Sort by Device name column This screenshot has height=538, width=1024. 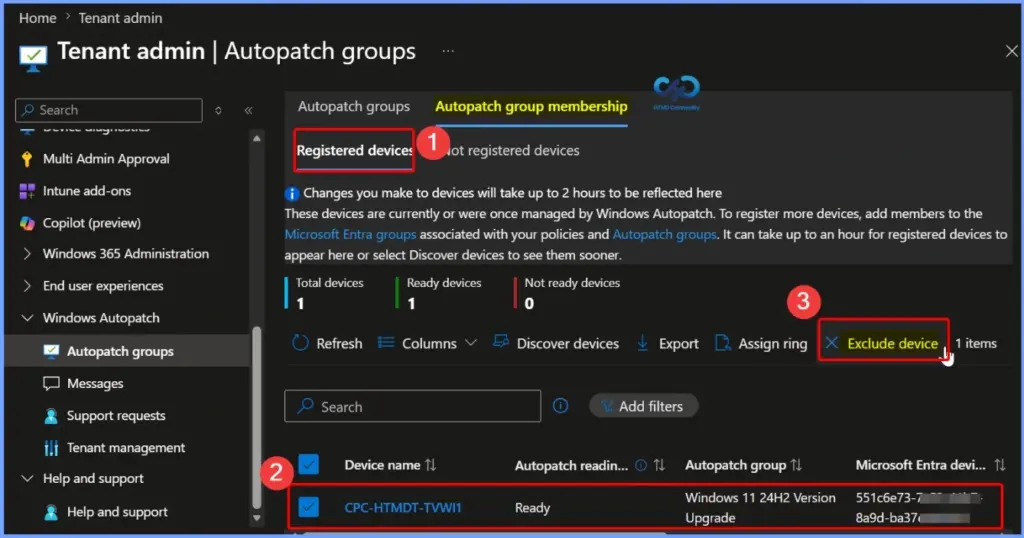click(x=390, y=465)
